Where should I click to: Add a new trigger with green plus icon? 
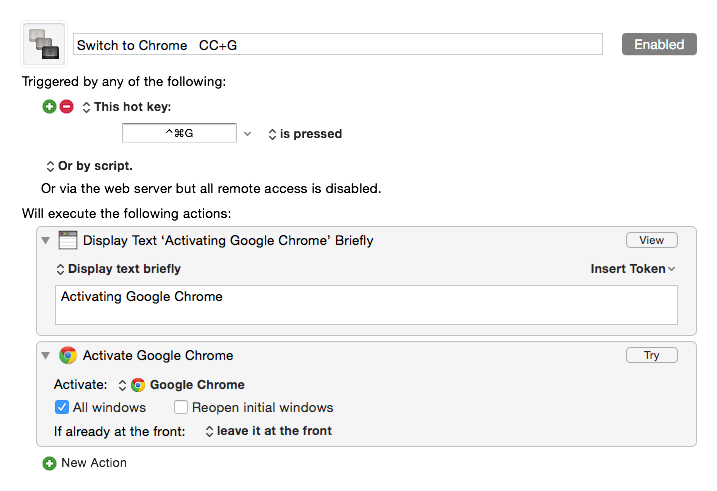(49, 107)
